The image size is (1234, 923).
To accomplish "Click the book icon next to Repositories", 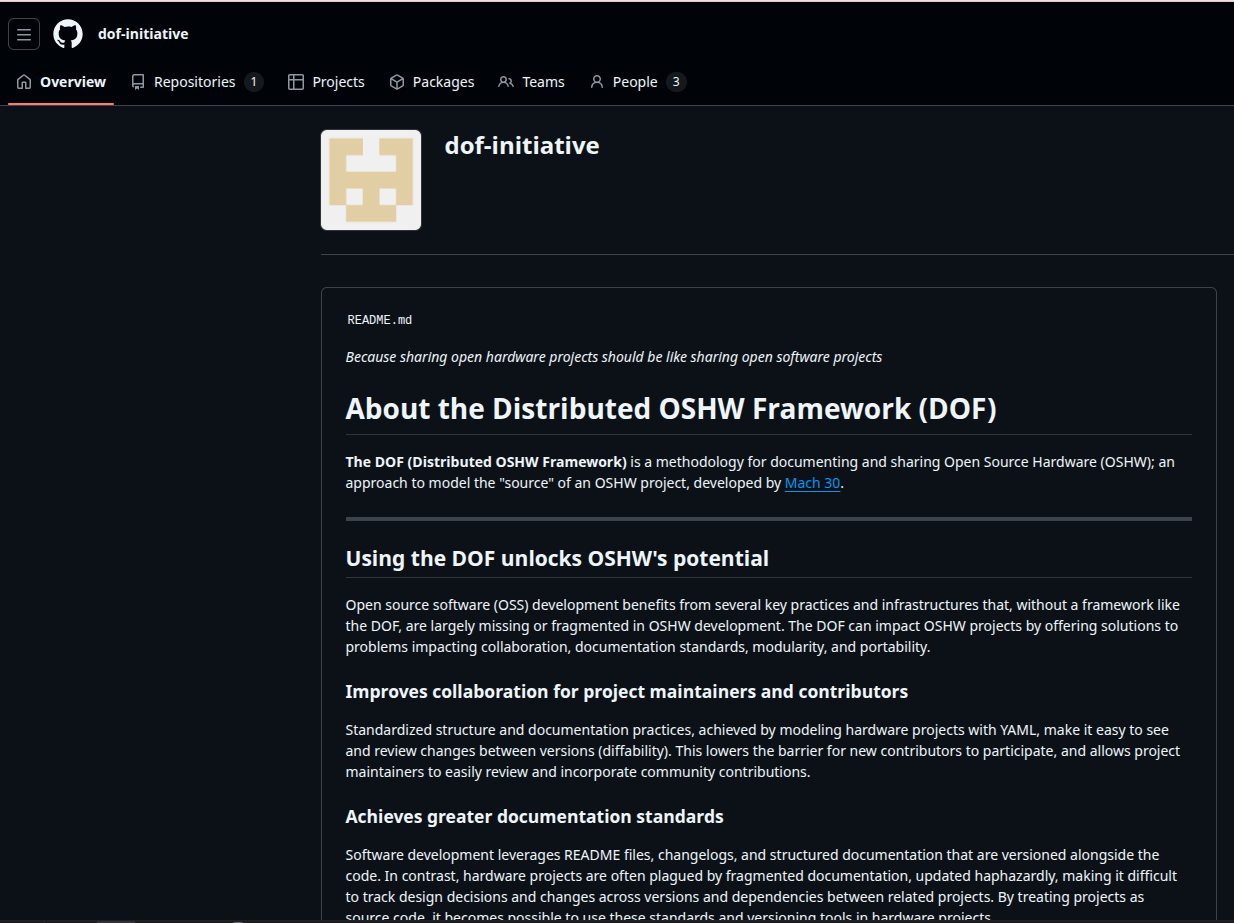I will [137, 81].
